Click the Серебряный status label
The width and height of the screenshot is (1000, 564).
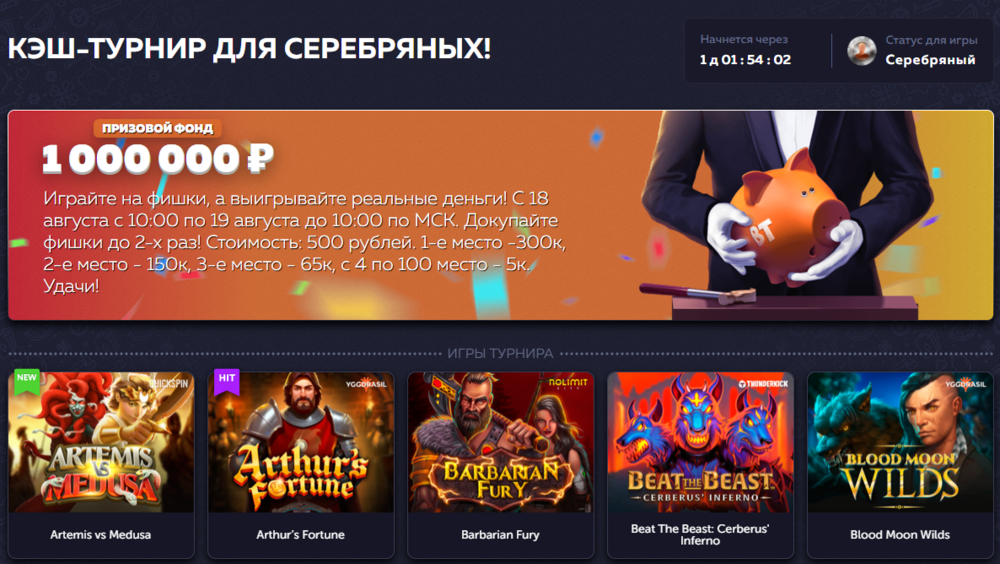tap(930, 60)
